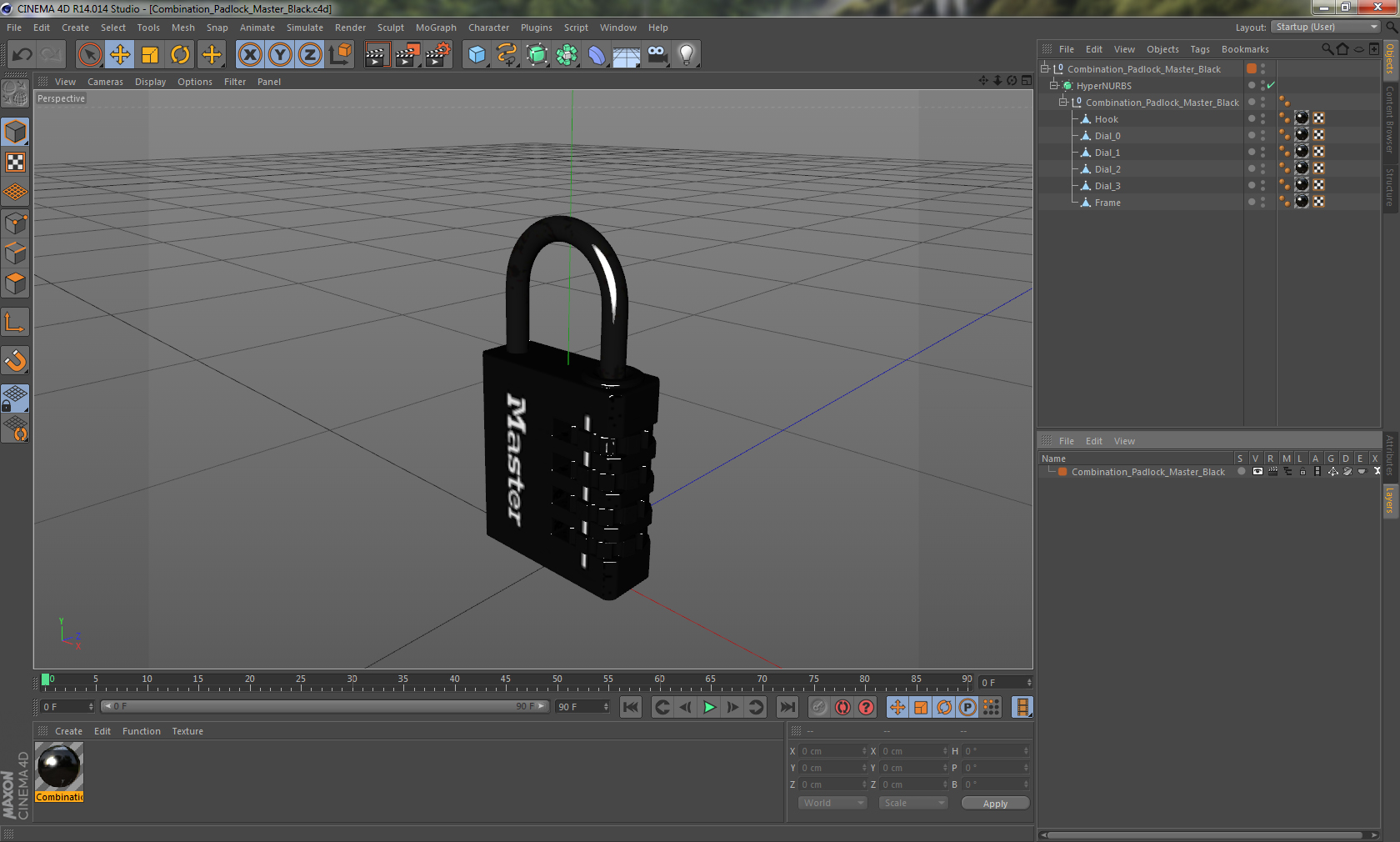The image size is (1400, 842).
Task: Select the Hook object
Action: 1106,119
